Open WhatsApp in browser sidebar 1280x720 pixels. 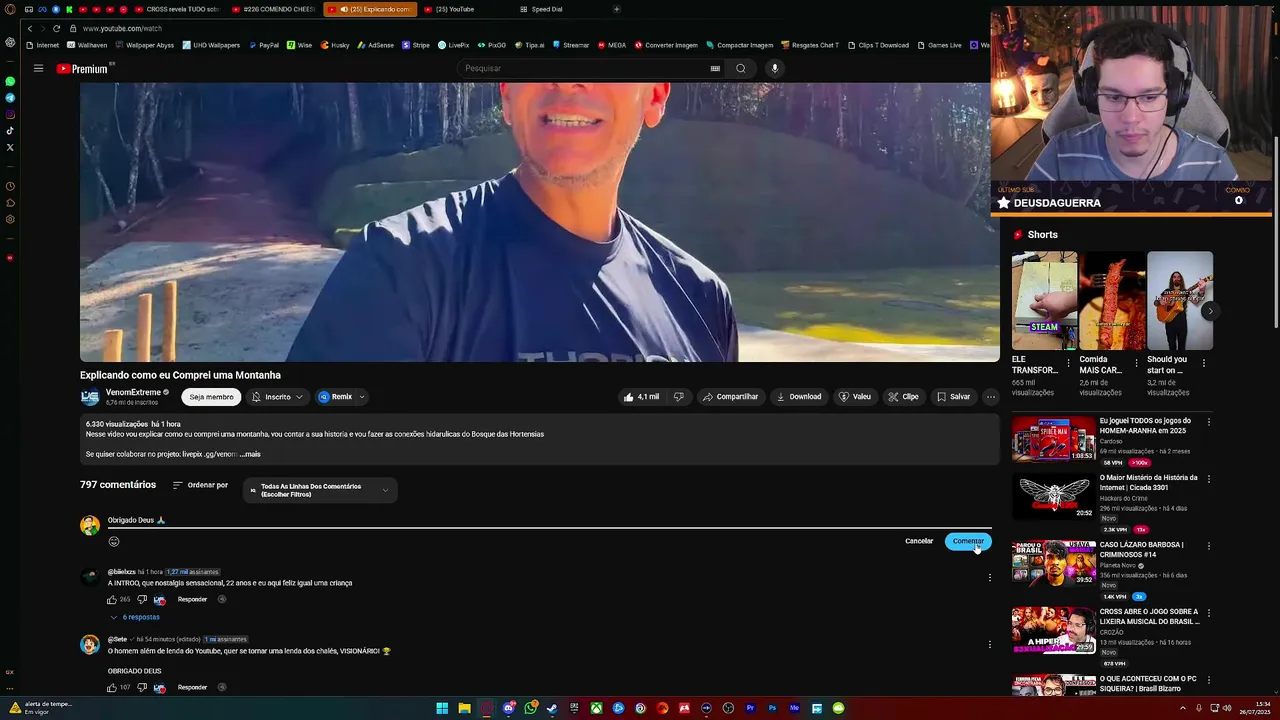pos(10,81)
